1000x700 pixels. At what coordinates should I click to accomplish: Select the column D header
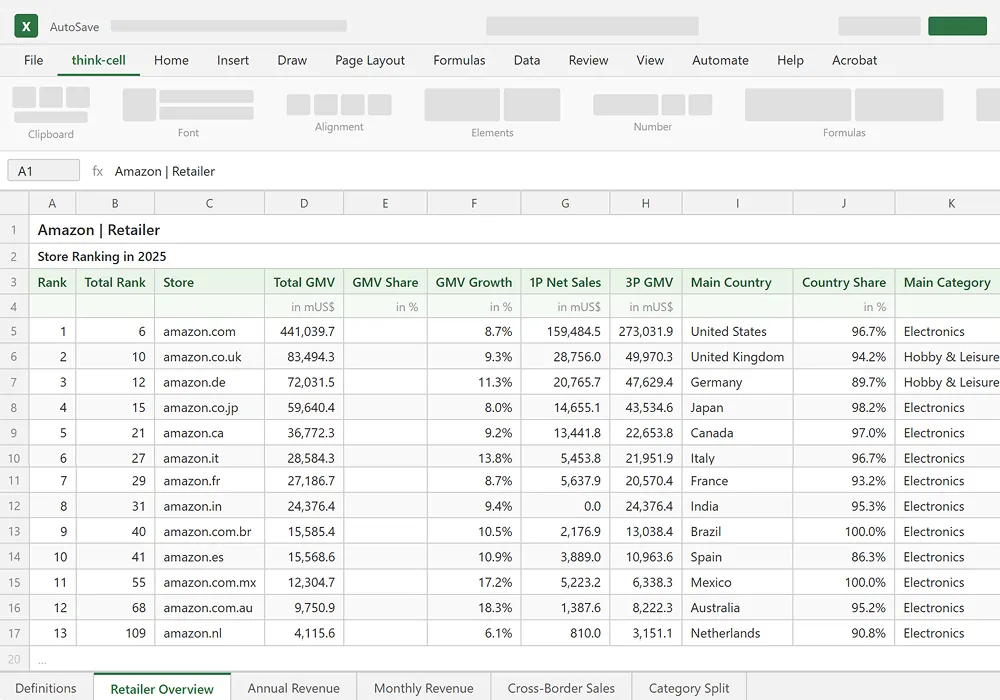tap(304, 203)
